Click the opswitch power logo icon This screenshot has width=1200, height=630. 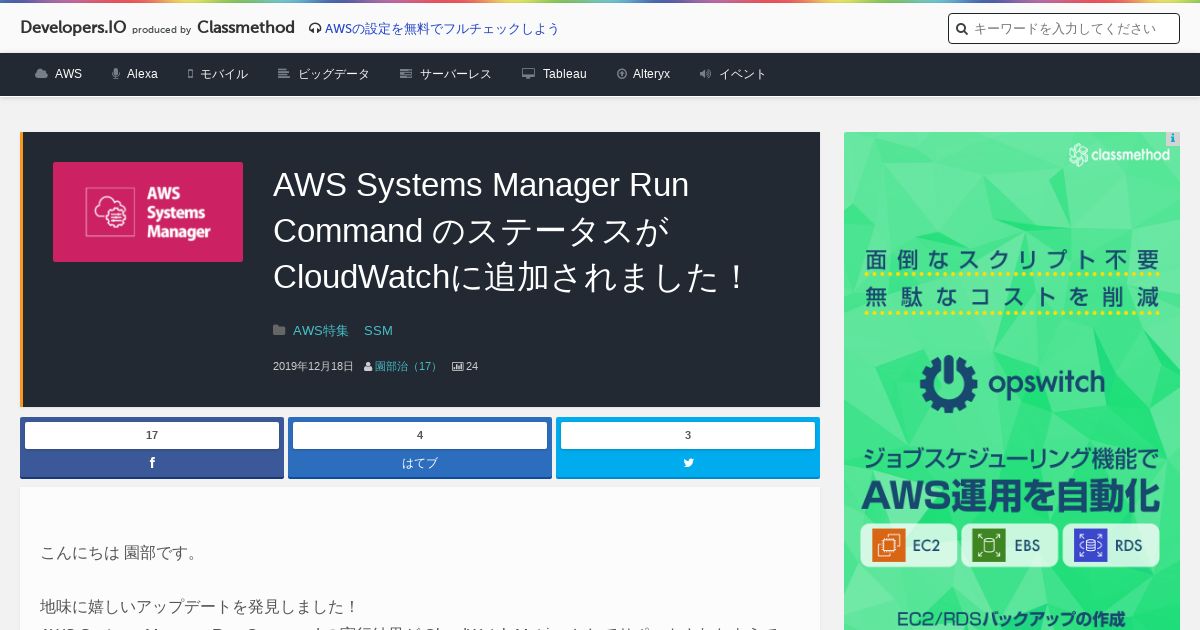[948, 384]
